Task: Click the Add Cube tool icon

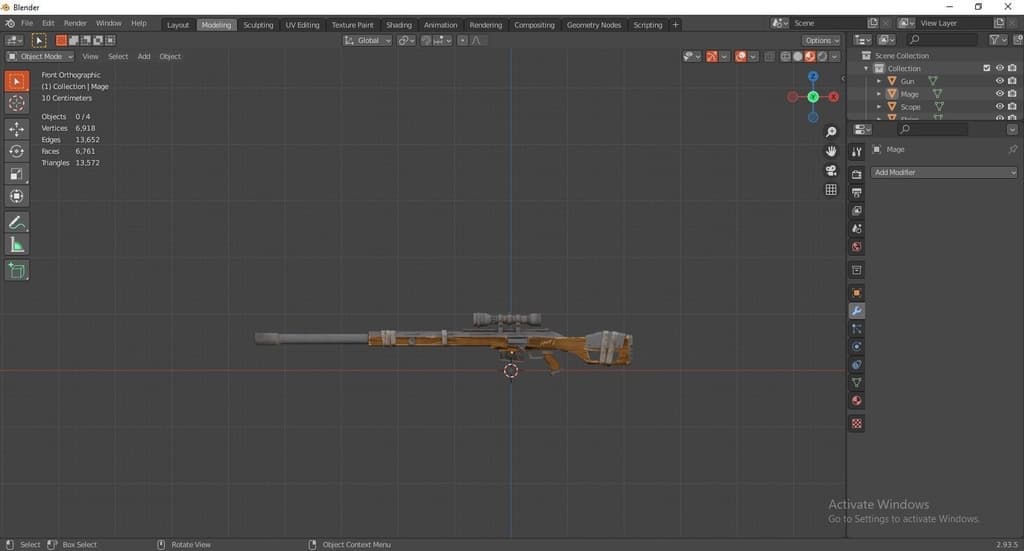Action: pyautogui.click(x=17, y=270)
